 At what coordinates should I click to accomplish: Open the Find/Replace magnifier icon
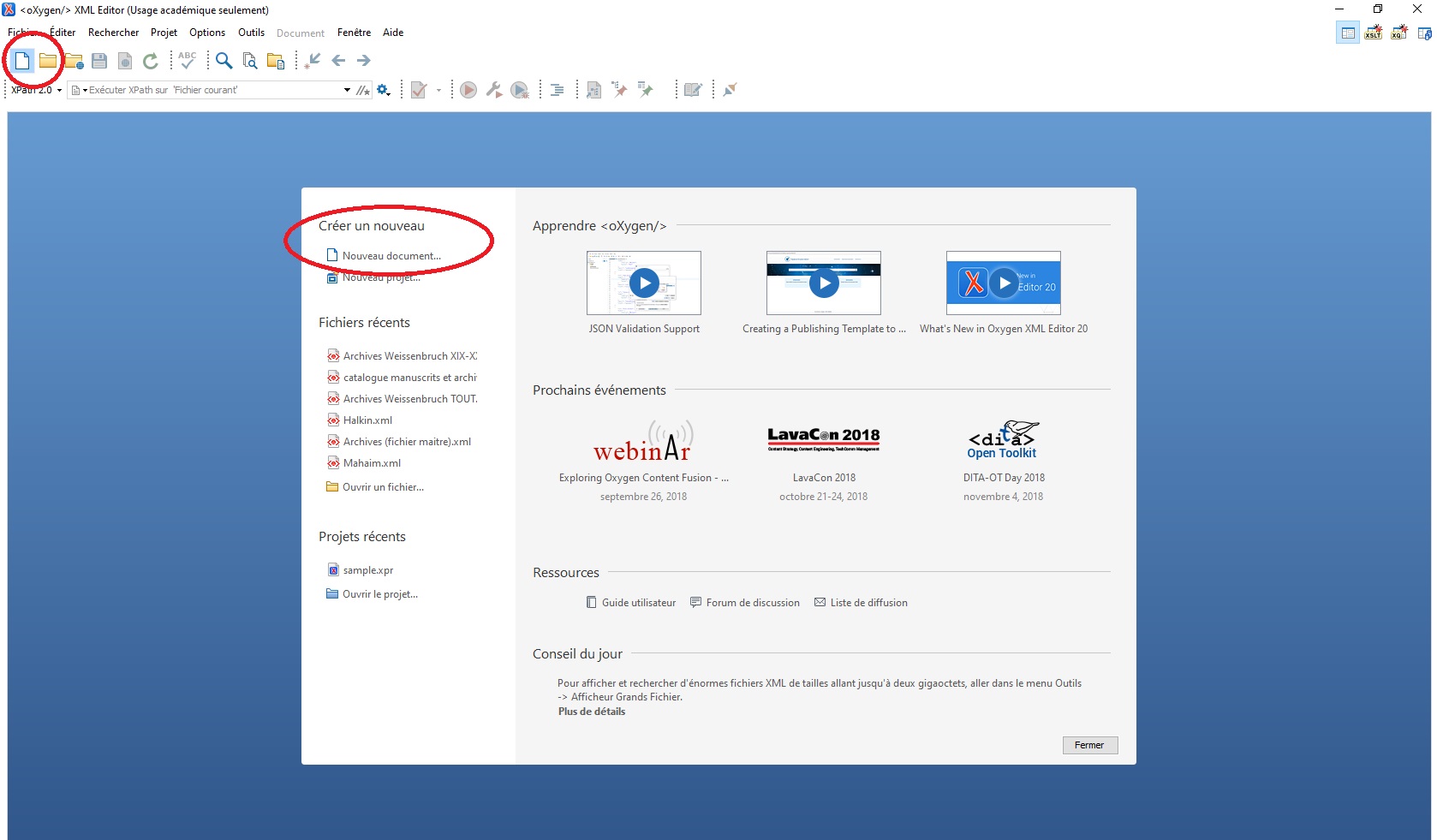[224, 60]
